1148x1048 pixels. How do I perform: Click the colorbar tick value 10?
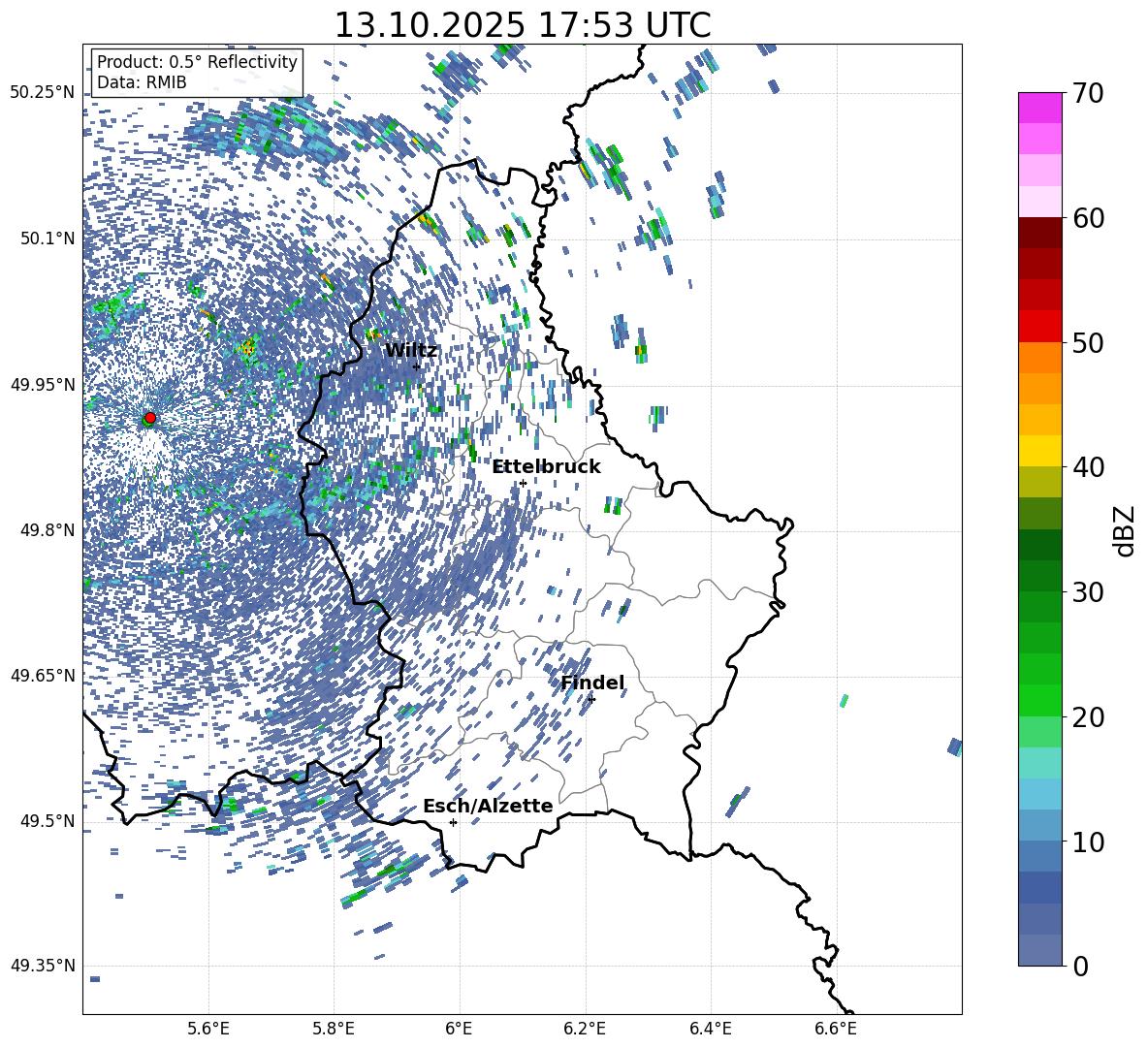(1087, 842)
